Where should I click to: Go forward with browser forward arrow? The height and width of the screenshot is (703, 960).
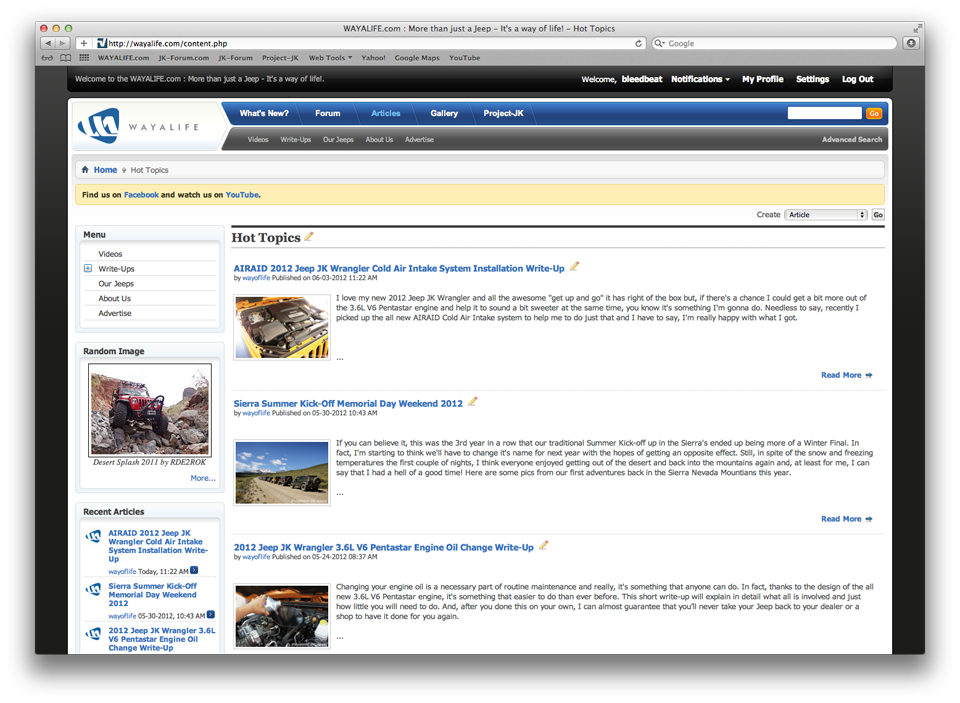click(62, 43)
